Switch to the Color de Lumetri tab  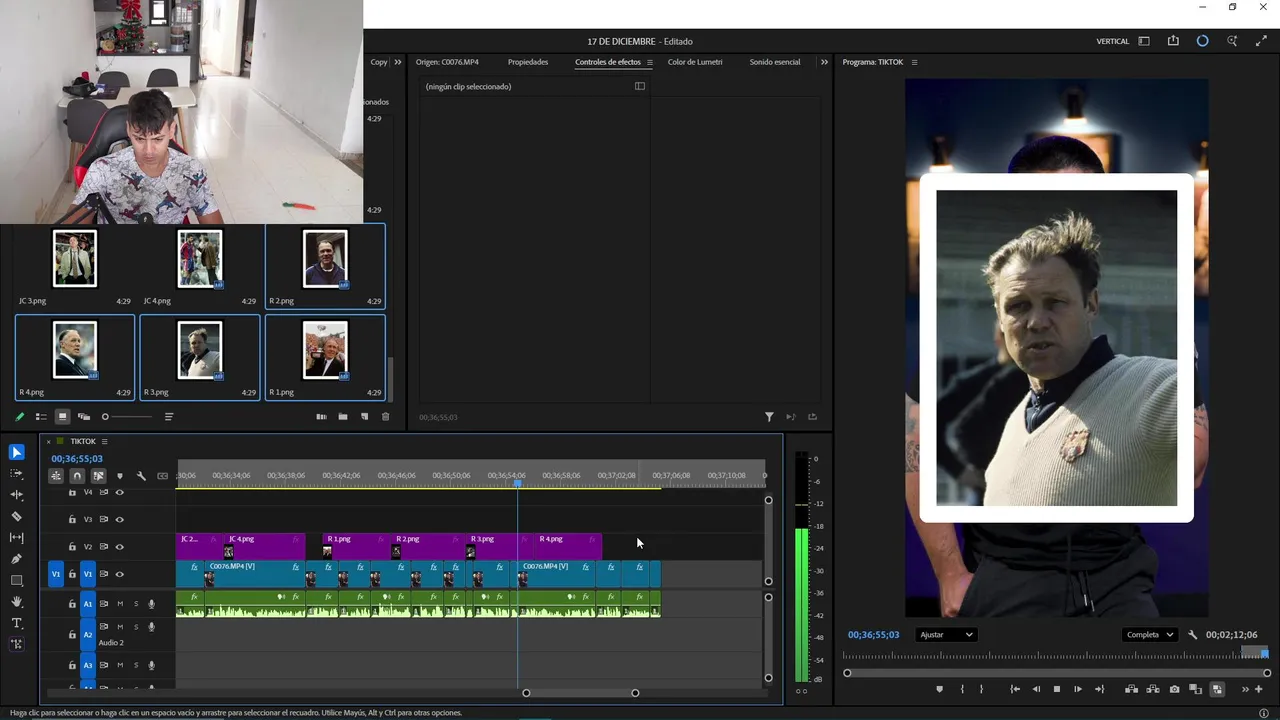[x=695, y=62]
